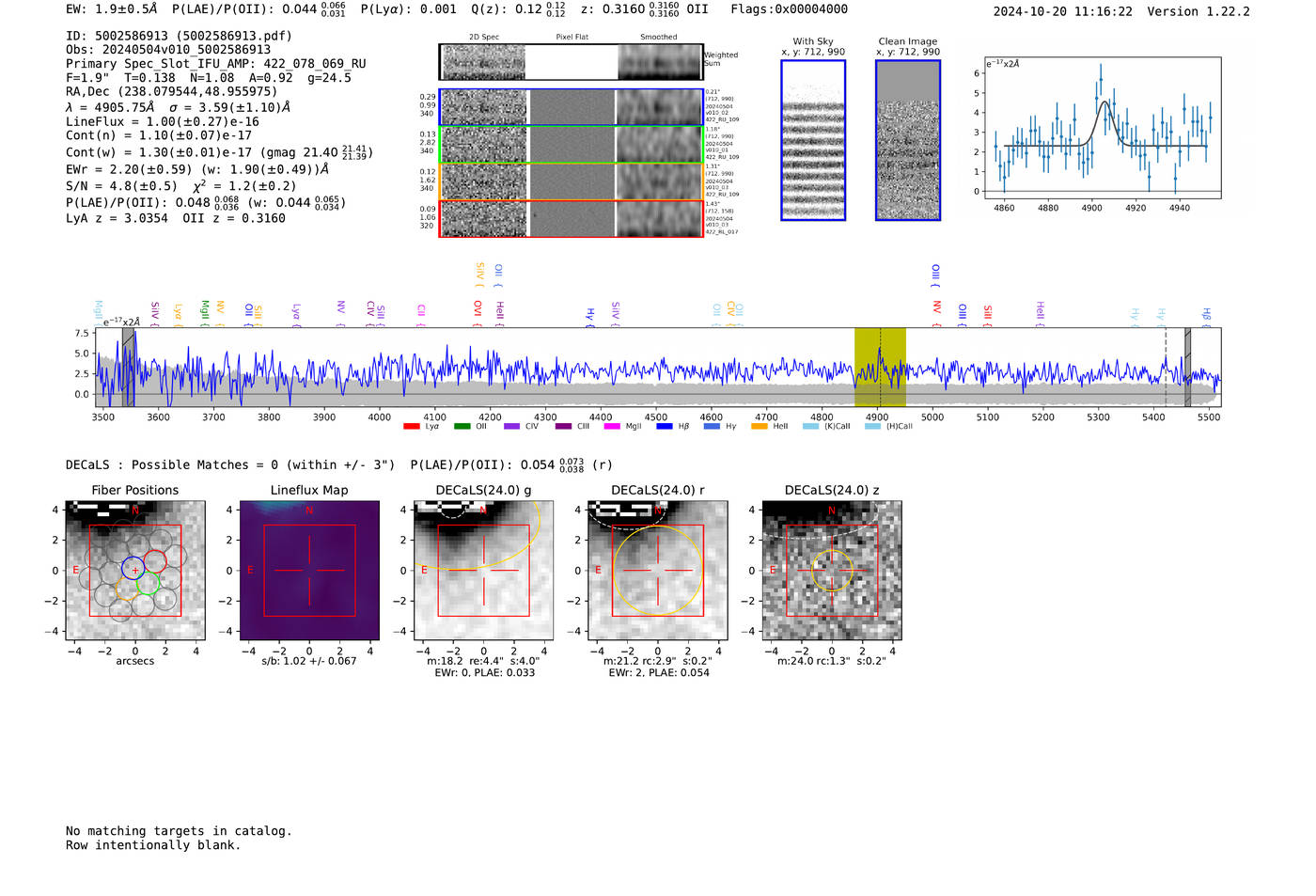Click the RA,Dec coordinates text
Screen dimensions: 1316x896
172,91
